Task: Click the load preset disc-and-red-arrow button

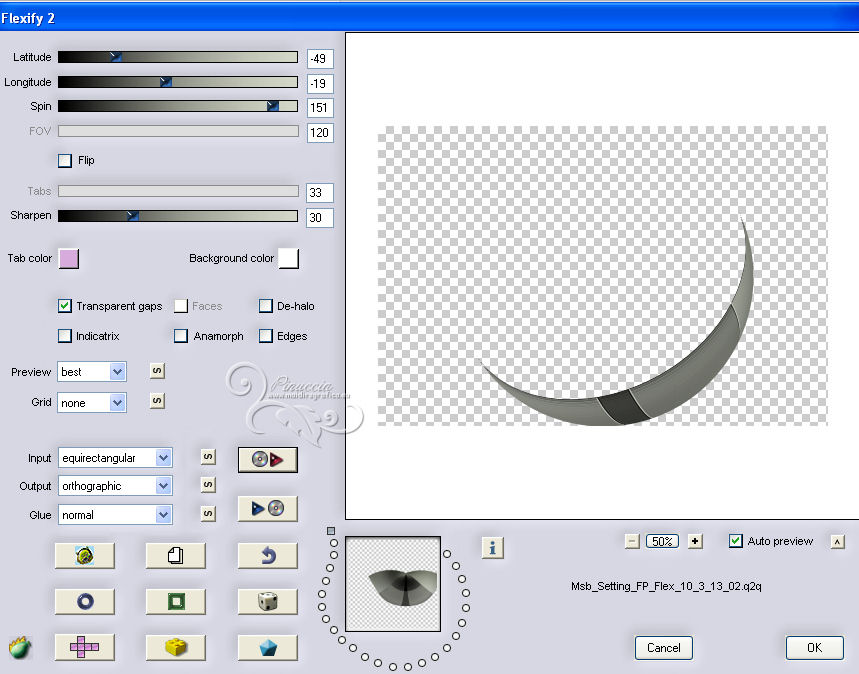Action: click(x=267, y=459)
